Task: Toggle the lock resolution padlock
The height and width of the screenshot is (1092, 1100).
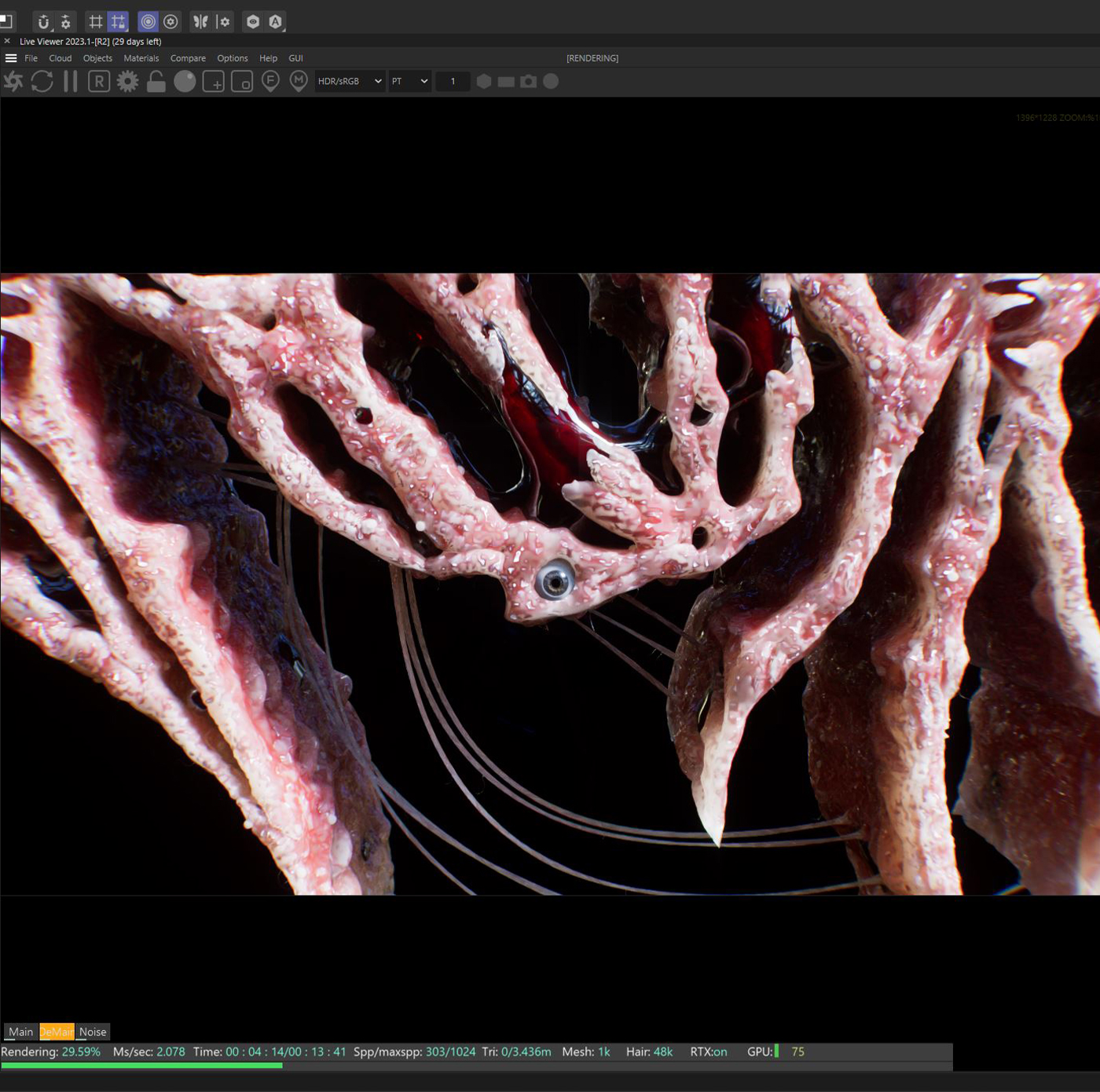Action: coord(156,81)
